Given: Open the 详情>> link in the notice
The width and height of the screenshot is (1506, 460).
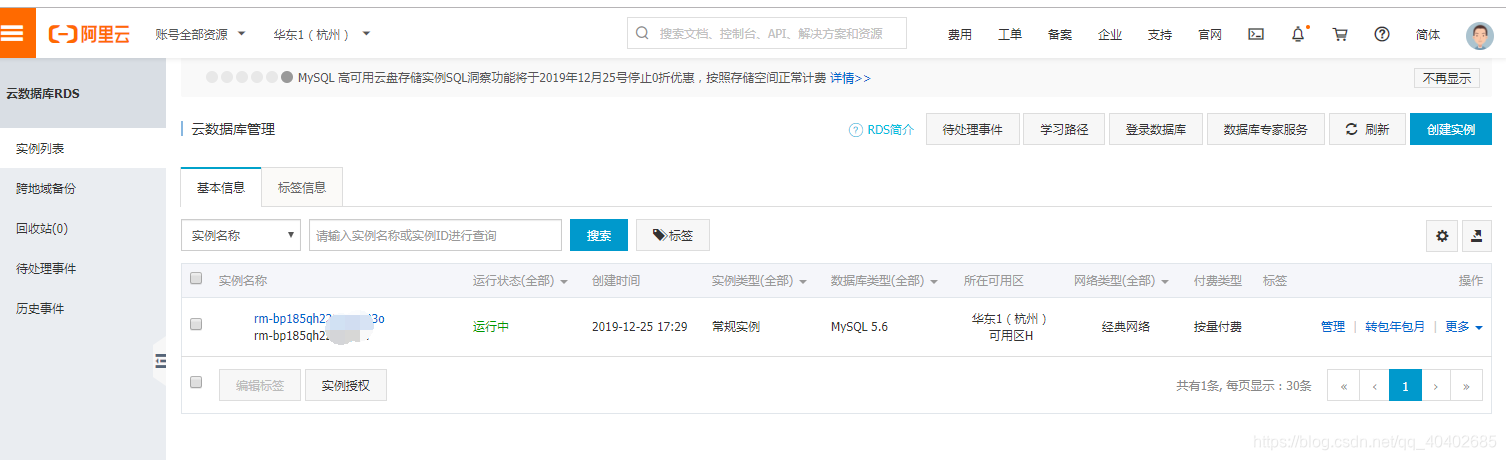Looking at the screenshot, I should click(x=850, y=78).
